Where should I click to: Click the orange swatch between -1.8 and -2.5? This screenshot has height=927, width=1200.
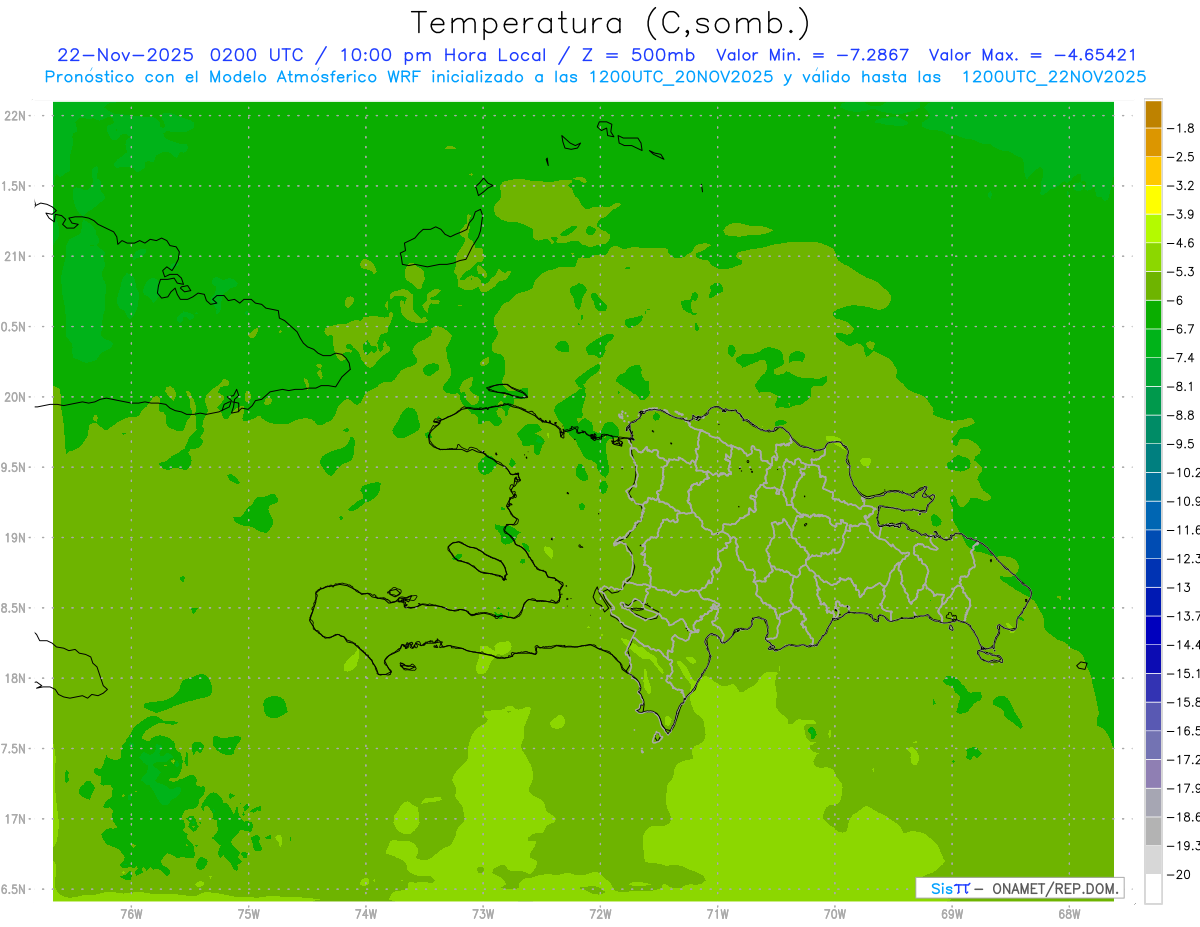point(1153,143)
